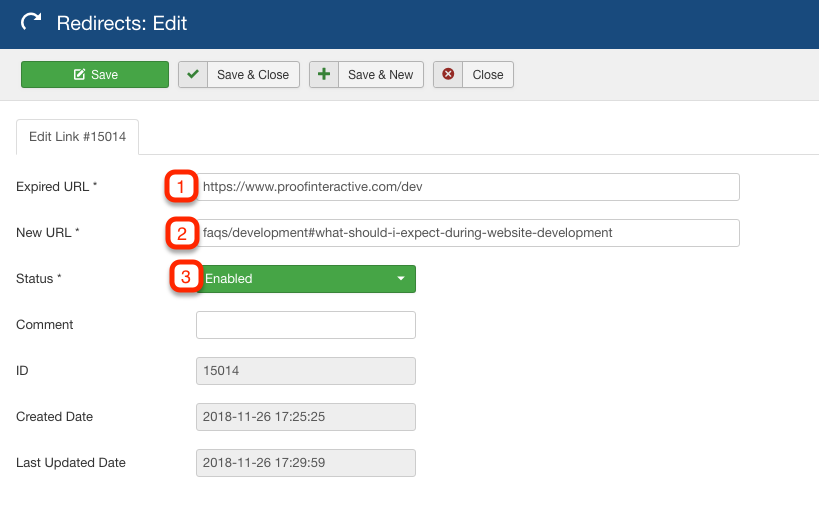The width and height of the screenshot is (819, 532).
Task: Click the green plus icon
Action: coord(324,74)
